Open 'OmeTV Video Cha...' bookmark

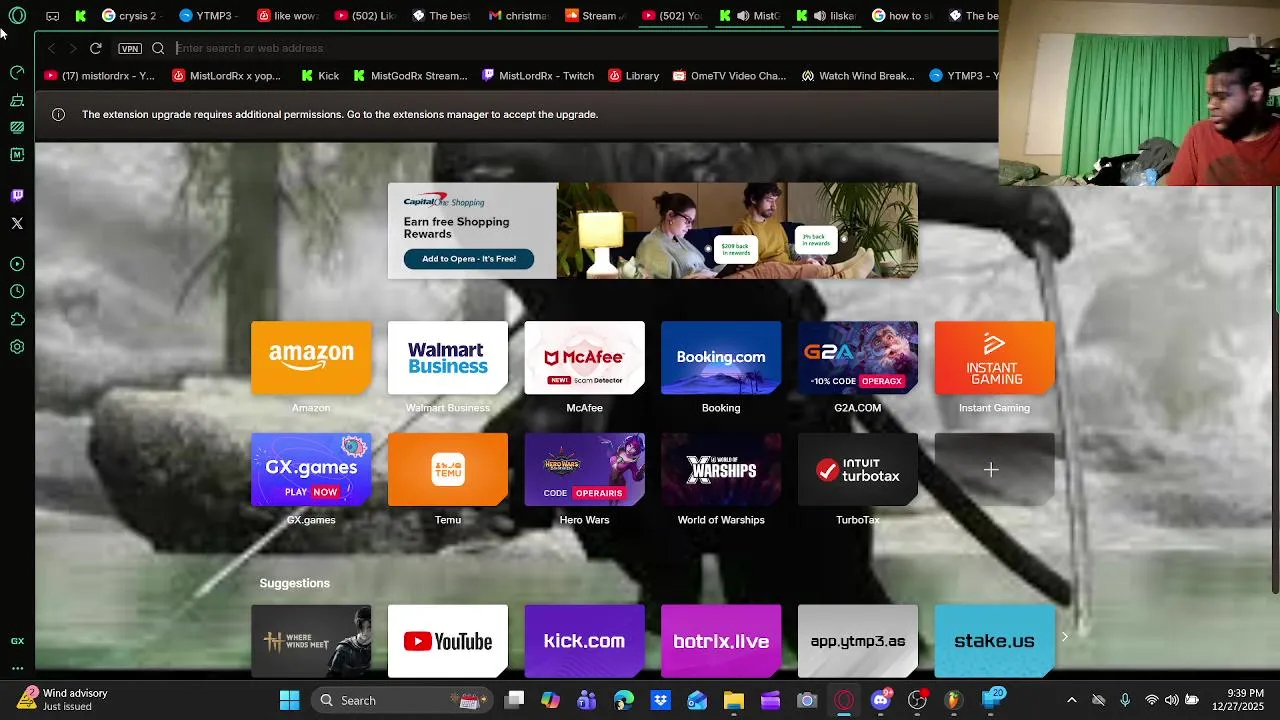[x=729, y=76]
